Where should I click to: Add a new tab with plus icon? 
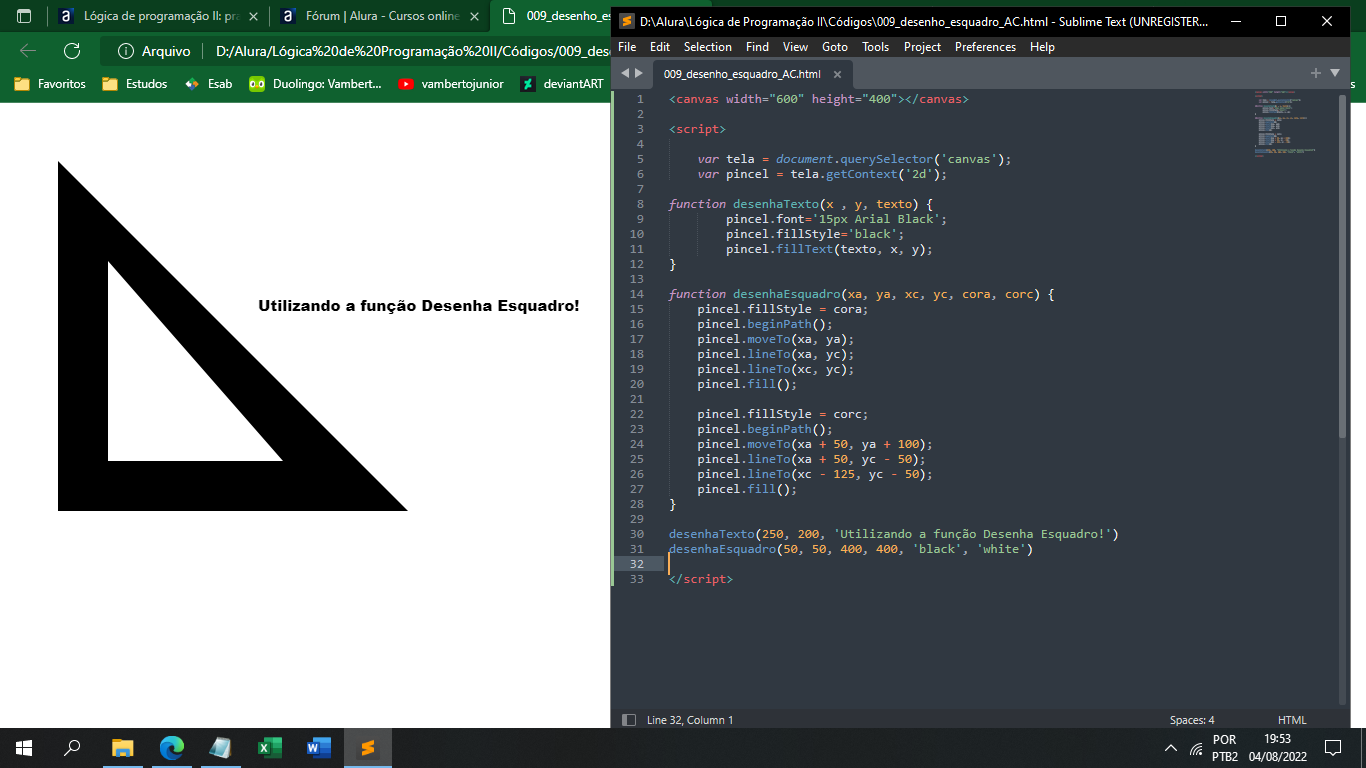point(1316,73)
